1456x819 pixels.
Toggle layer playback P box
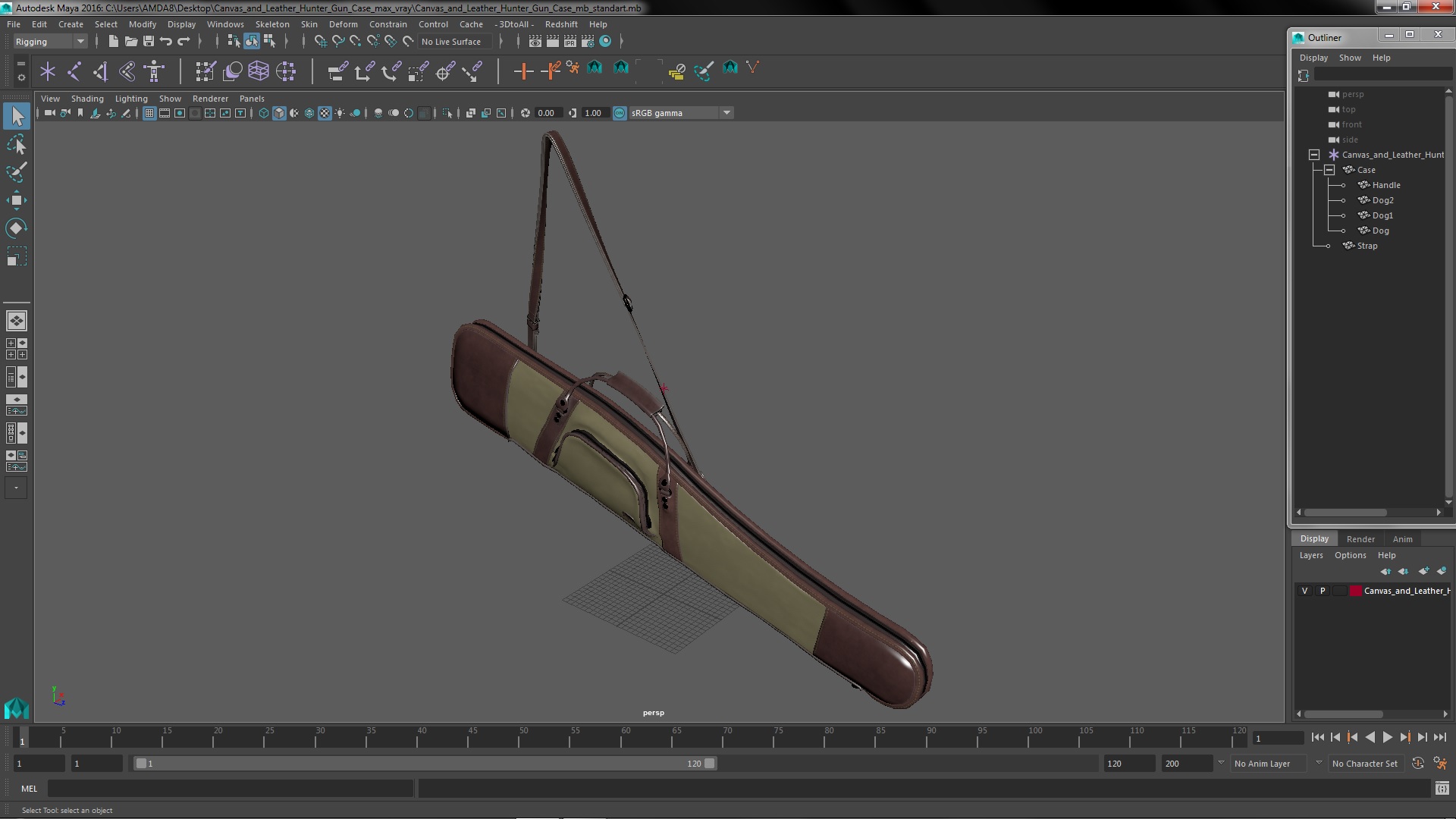coord(1323,591)
